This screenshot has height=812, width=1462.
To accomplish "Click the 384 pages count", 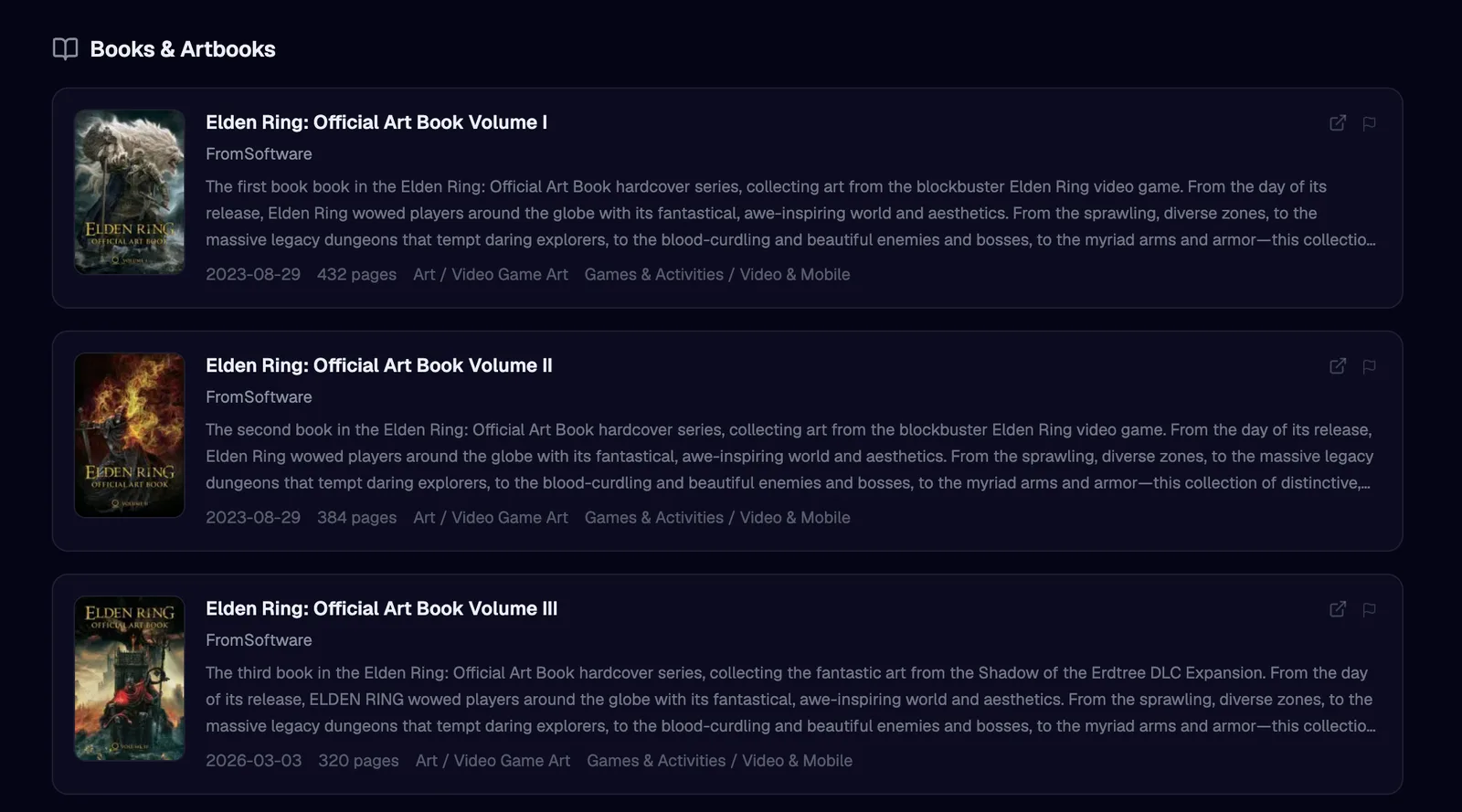I will pos(356,517).
